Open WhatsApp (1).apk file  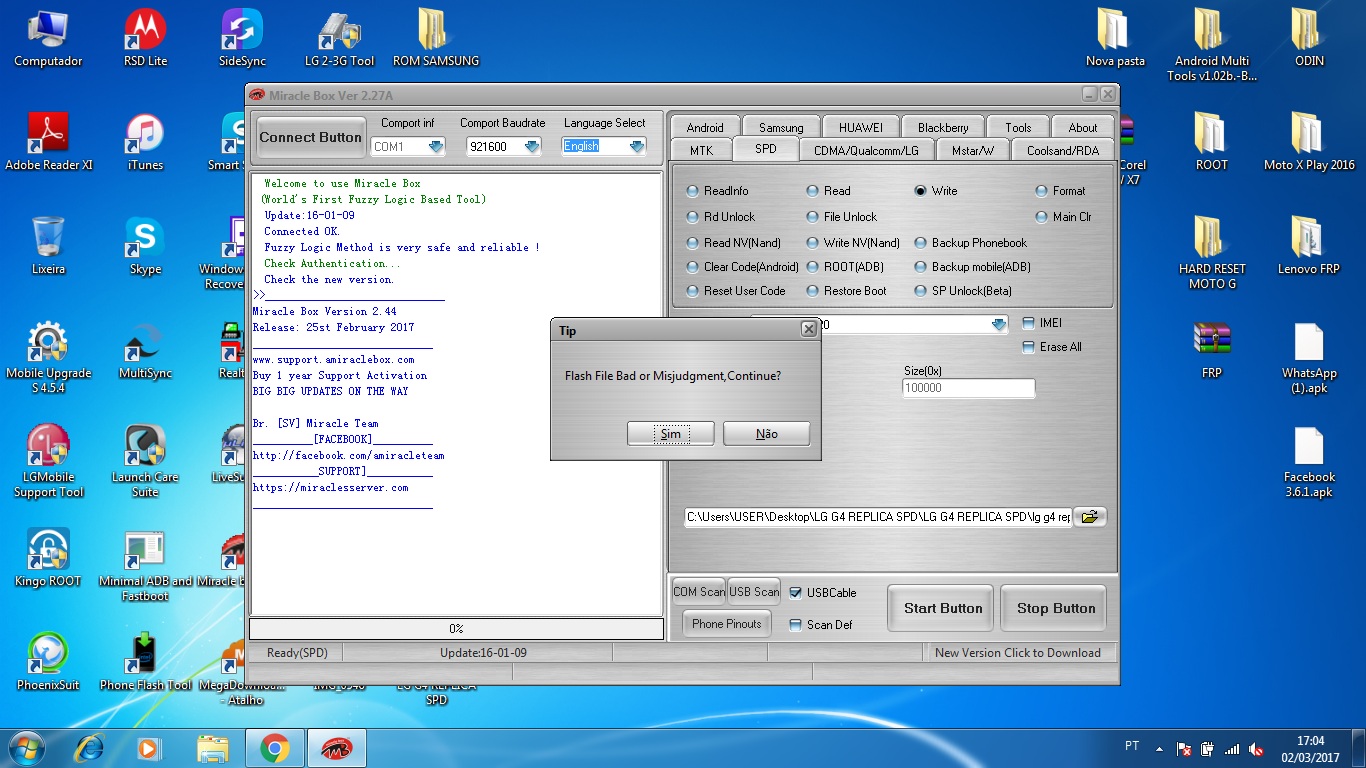(x=1309, y=357)
